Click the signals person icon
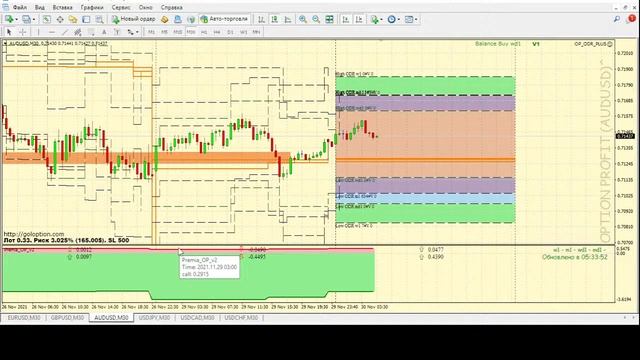The image size is (640, 360). tap(178, 19)
